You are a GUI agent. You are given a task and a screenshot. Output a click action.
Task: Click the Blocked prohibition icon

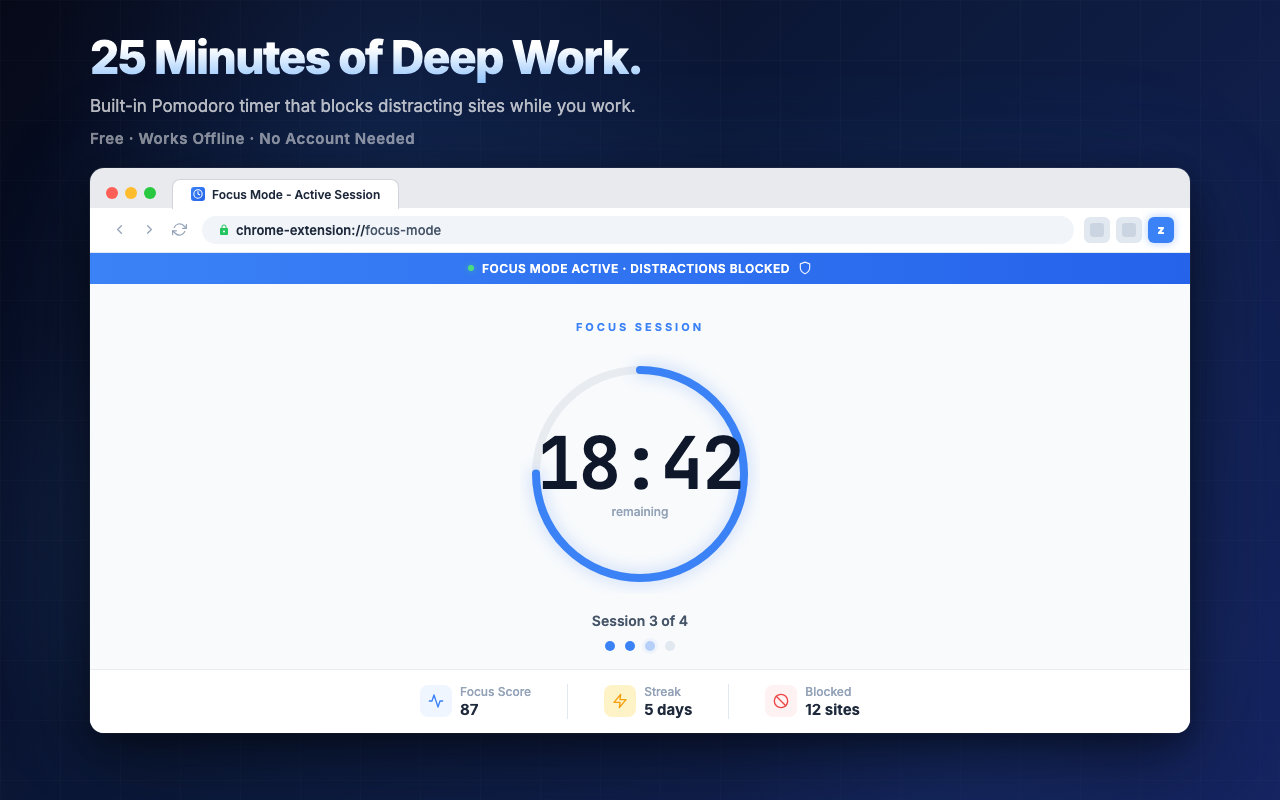781,701
